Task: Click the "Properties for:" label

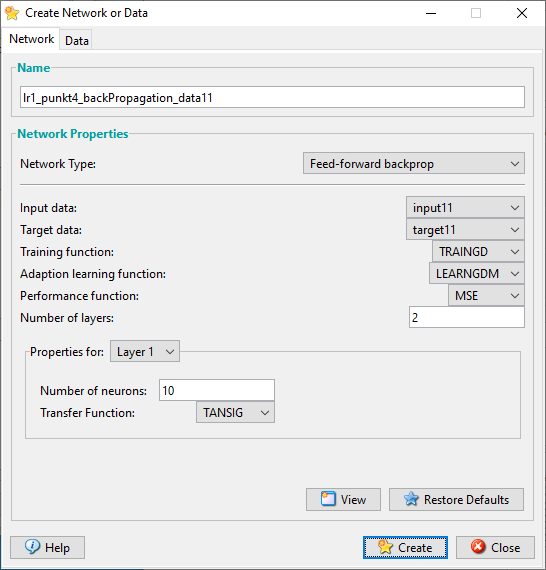Action: tap(67, 352)
